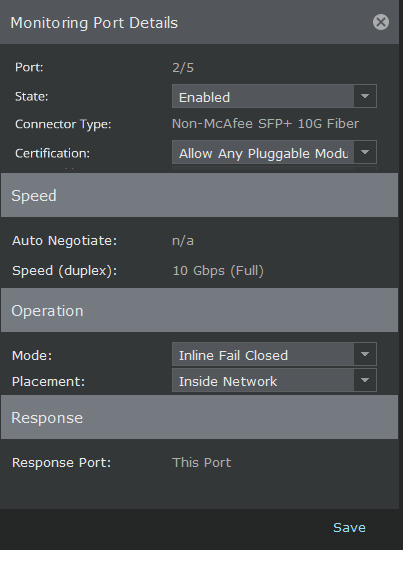This screenshot has width=403, height=570.
Task: Click the port value 2/5
Action: (x=183, y=68)
